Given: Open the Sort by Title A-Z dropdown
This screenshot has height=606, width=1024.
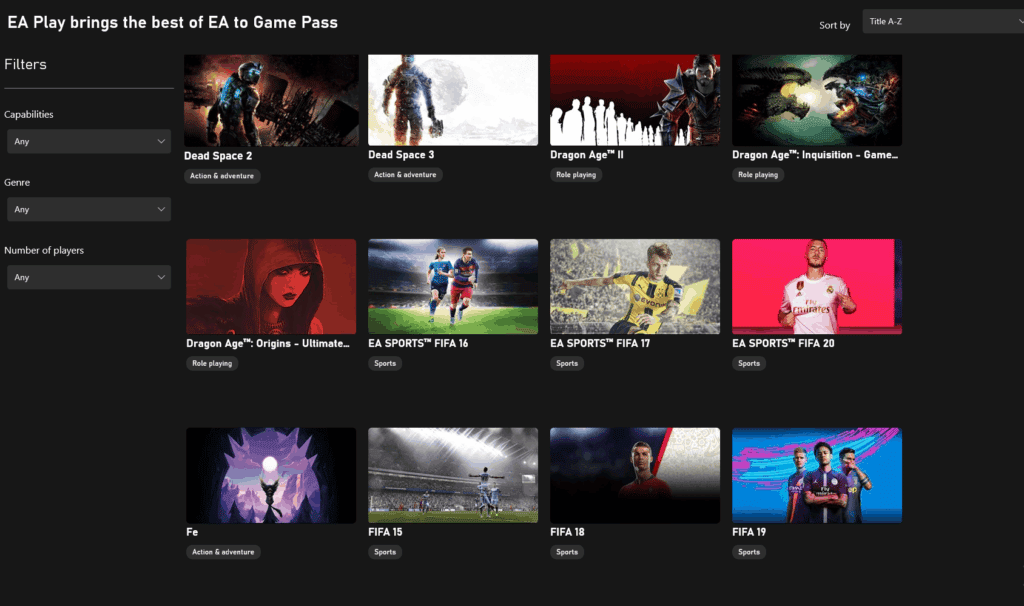Looking at the screenshot, I should coord(943,22).
